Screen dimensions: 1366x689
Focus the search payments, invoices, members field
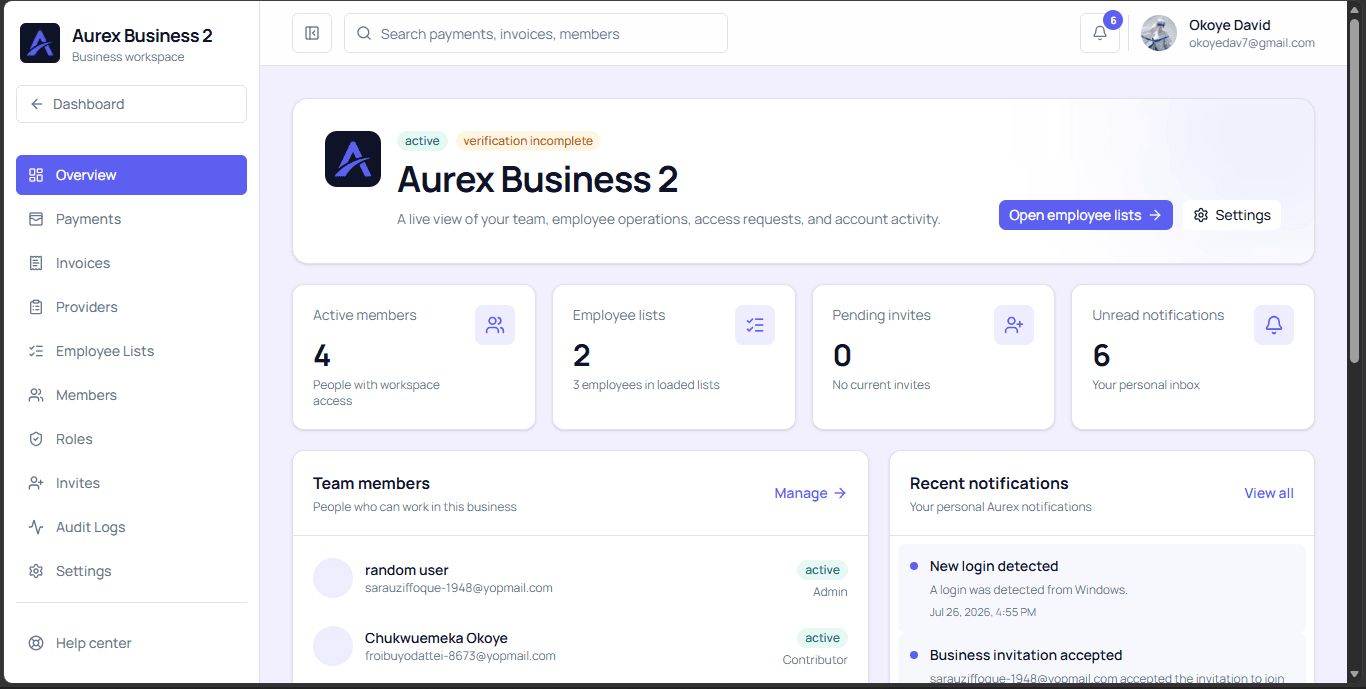536,33
